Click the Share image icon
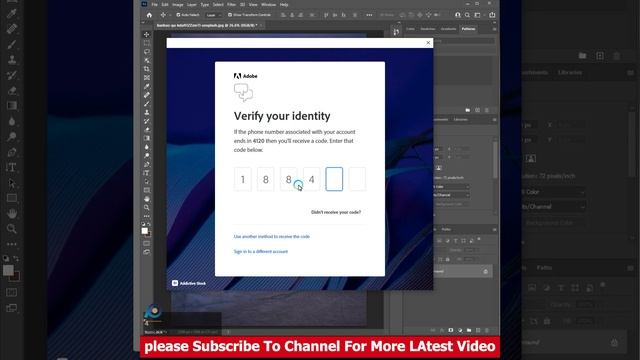 tap(492, 15)
